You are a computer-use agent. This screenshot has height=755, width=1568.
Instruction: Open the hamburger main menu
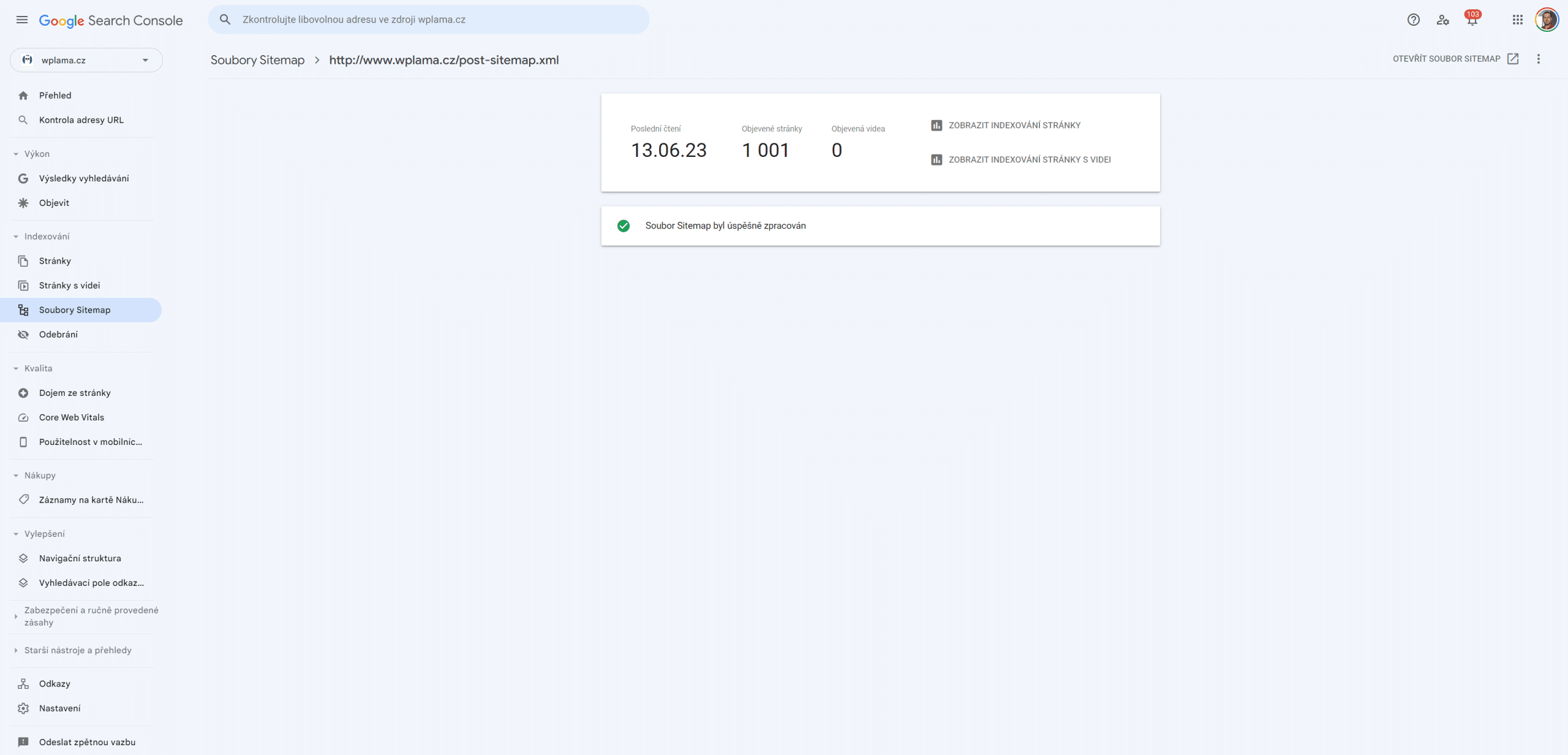[x=22, y=20]
